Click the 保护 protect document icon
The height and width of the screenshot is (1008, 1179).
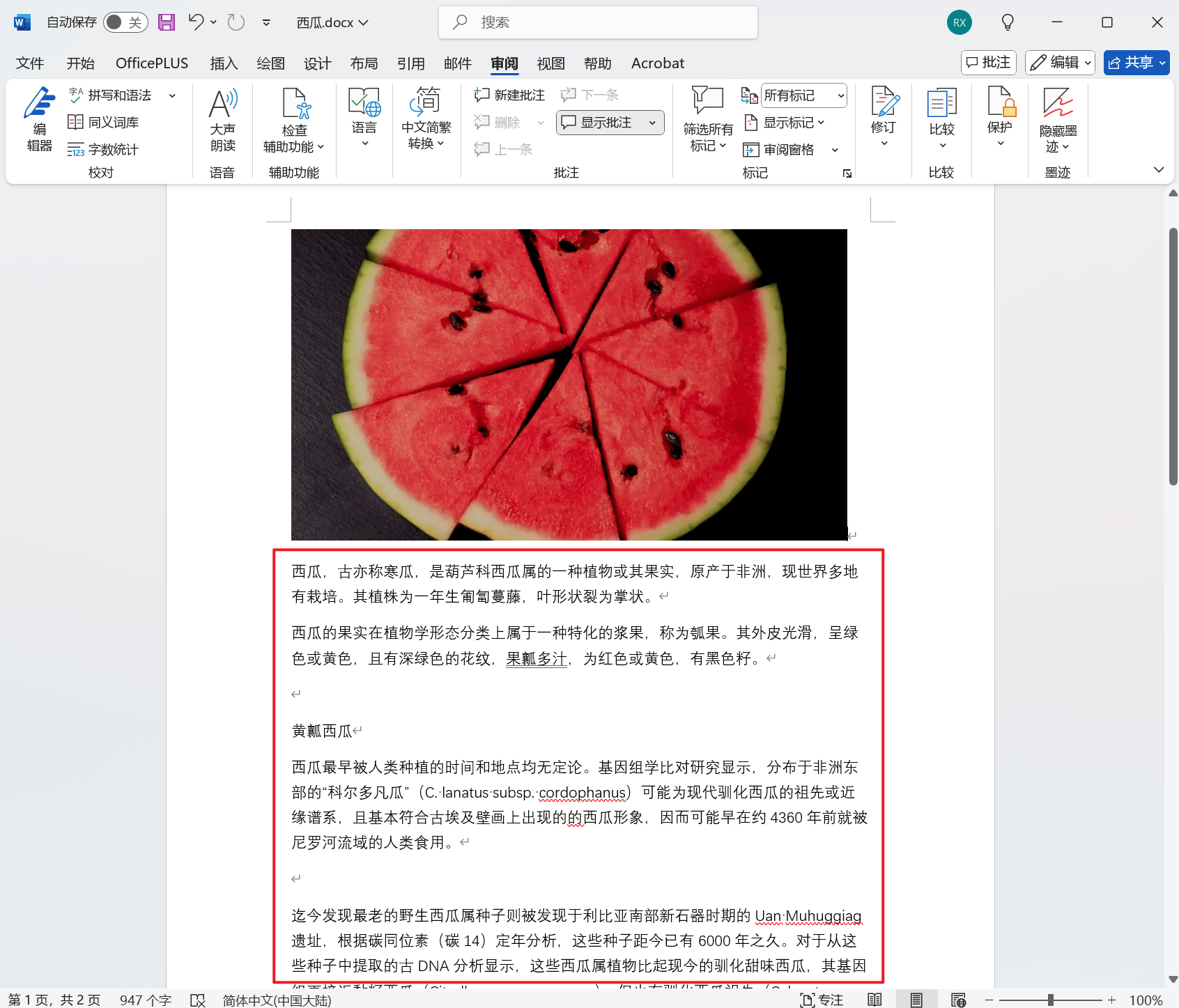tap(1000, 115)
